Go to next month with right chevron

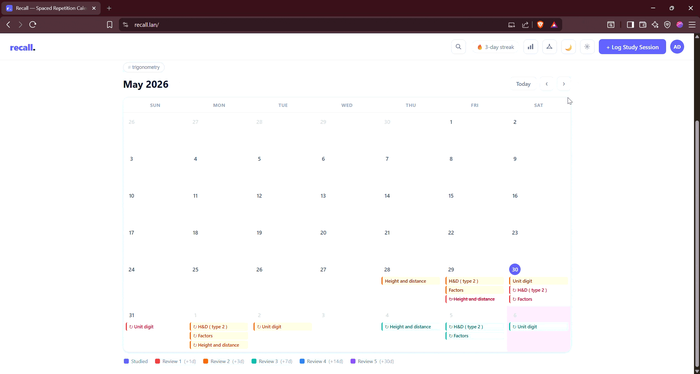[564, 84]
